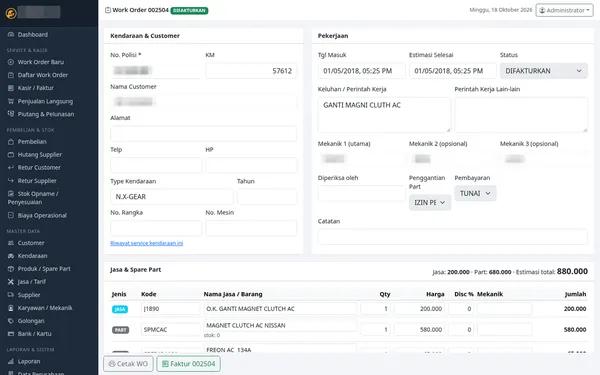Click the Telp input field

pyautogui.click(x=156, y=165)
